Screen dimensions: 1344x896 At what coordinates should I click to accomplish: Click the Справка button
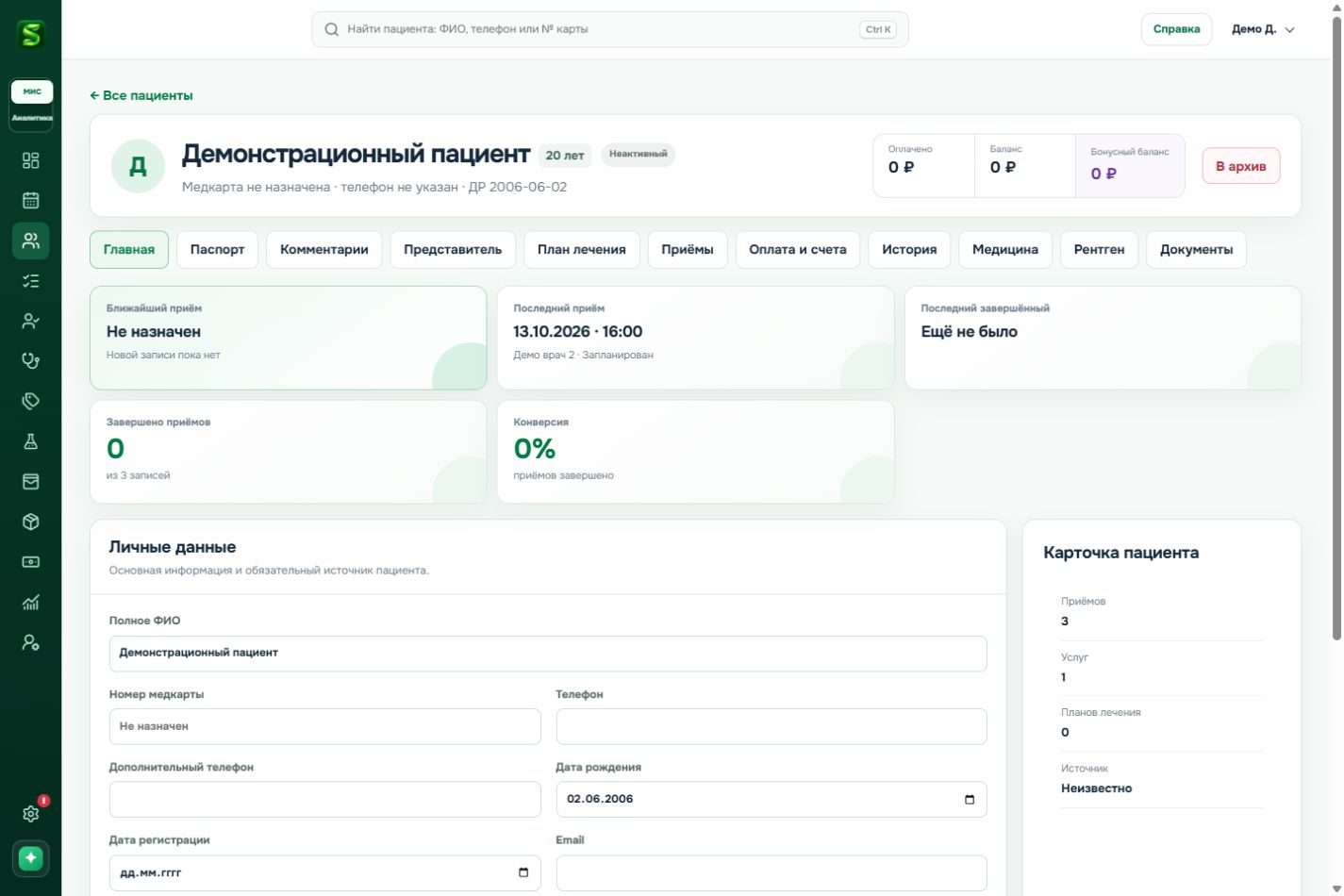tap(1176, 29)
